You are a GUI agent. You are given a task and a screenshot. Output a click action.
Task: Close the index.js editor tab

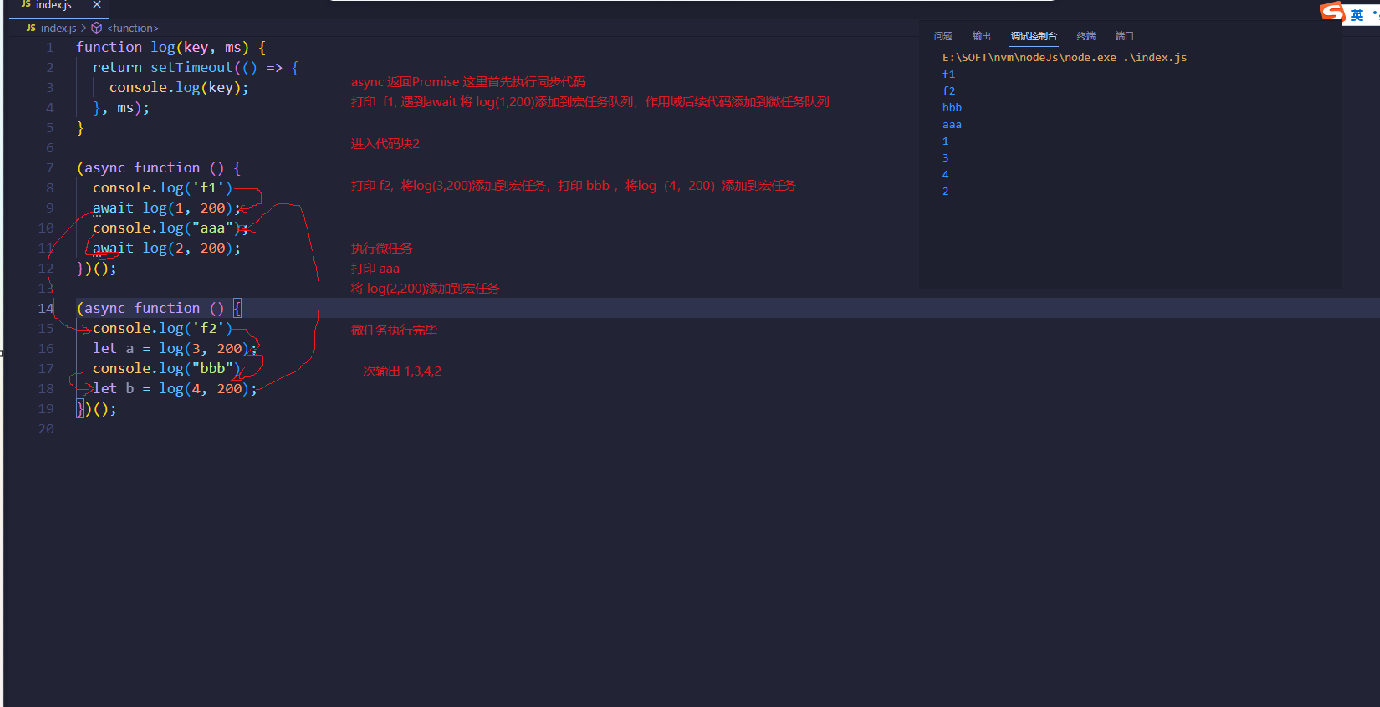click(x=97, y=5)
